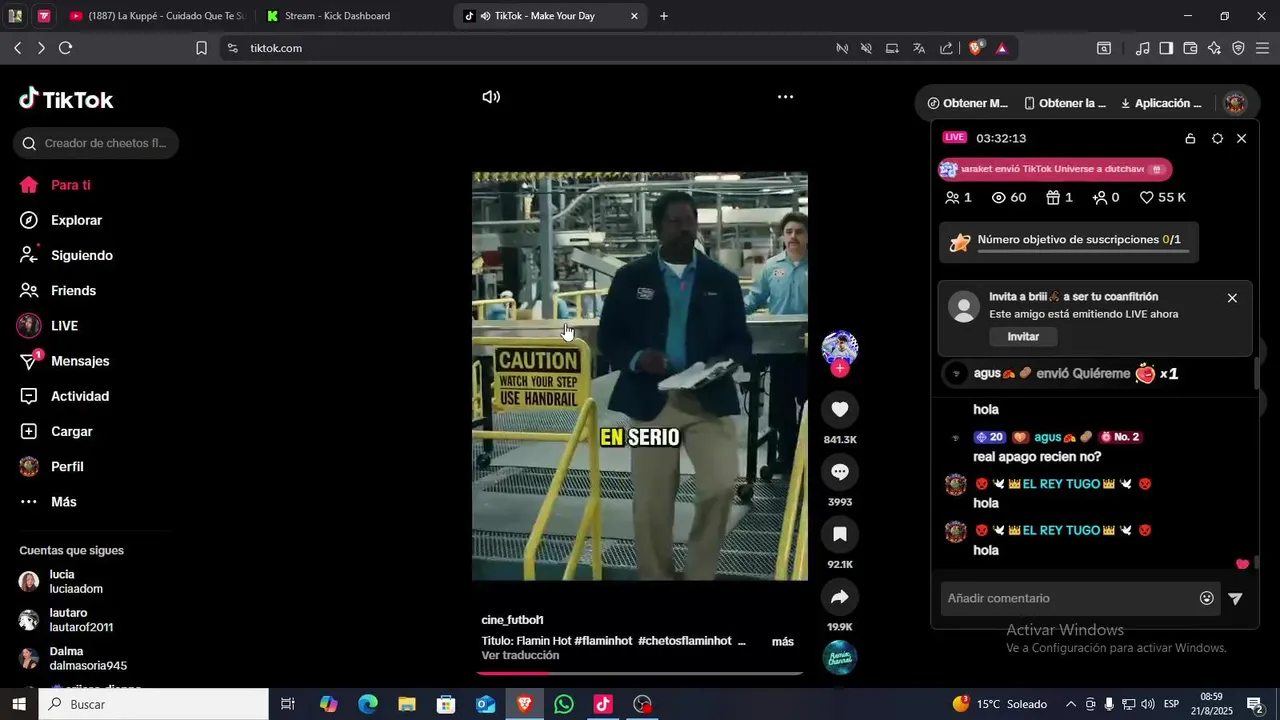
Task: Translate page via toolbar icon
Action: 919,48
